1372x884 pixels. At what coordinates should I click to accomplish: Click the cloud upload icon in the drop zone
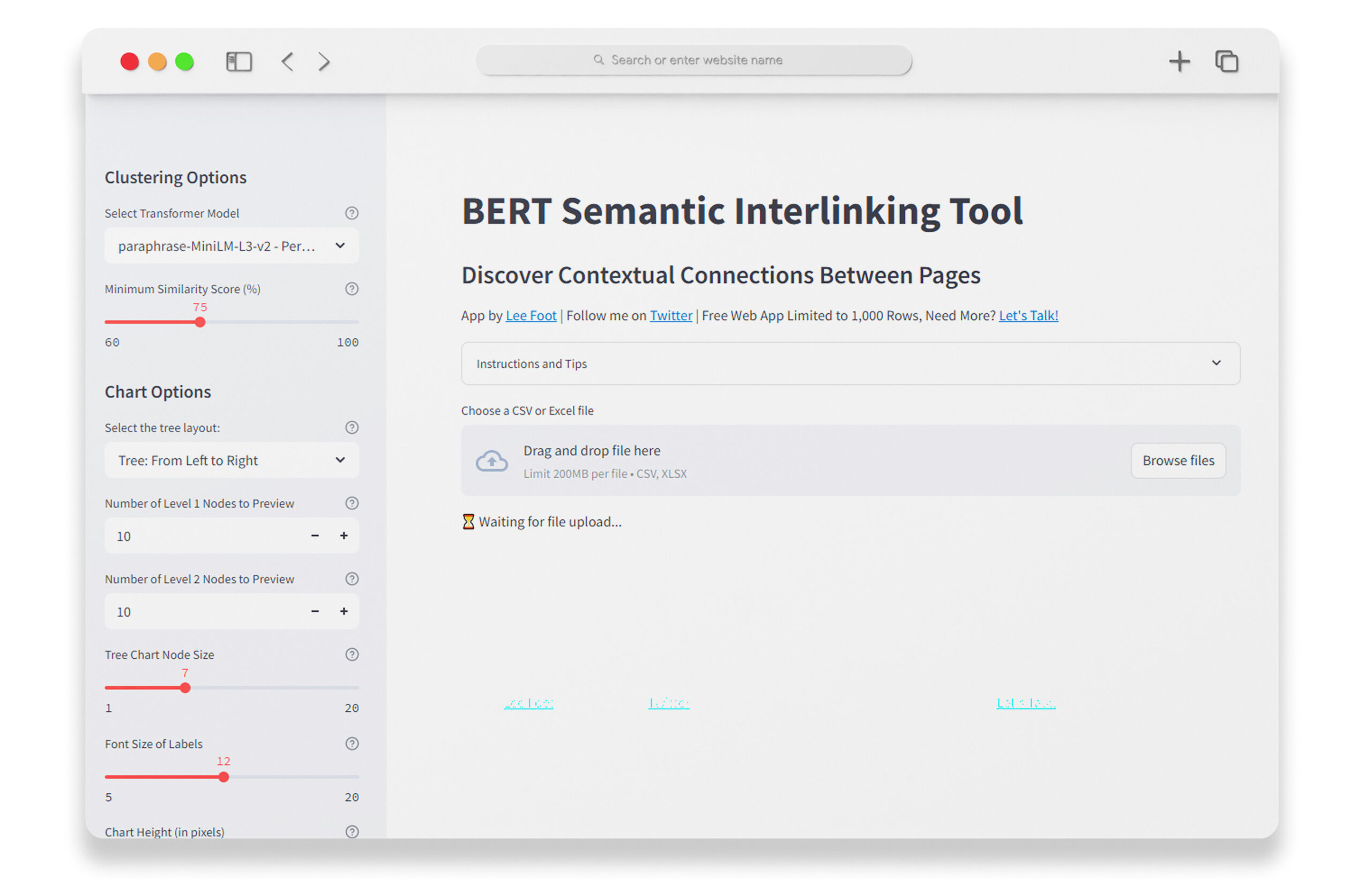pyautogui.click(x=491, y=461)
